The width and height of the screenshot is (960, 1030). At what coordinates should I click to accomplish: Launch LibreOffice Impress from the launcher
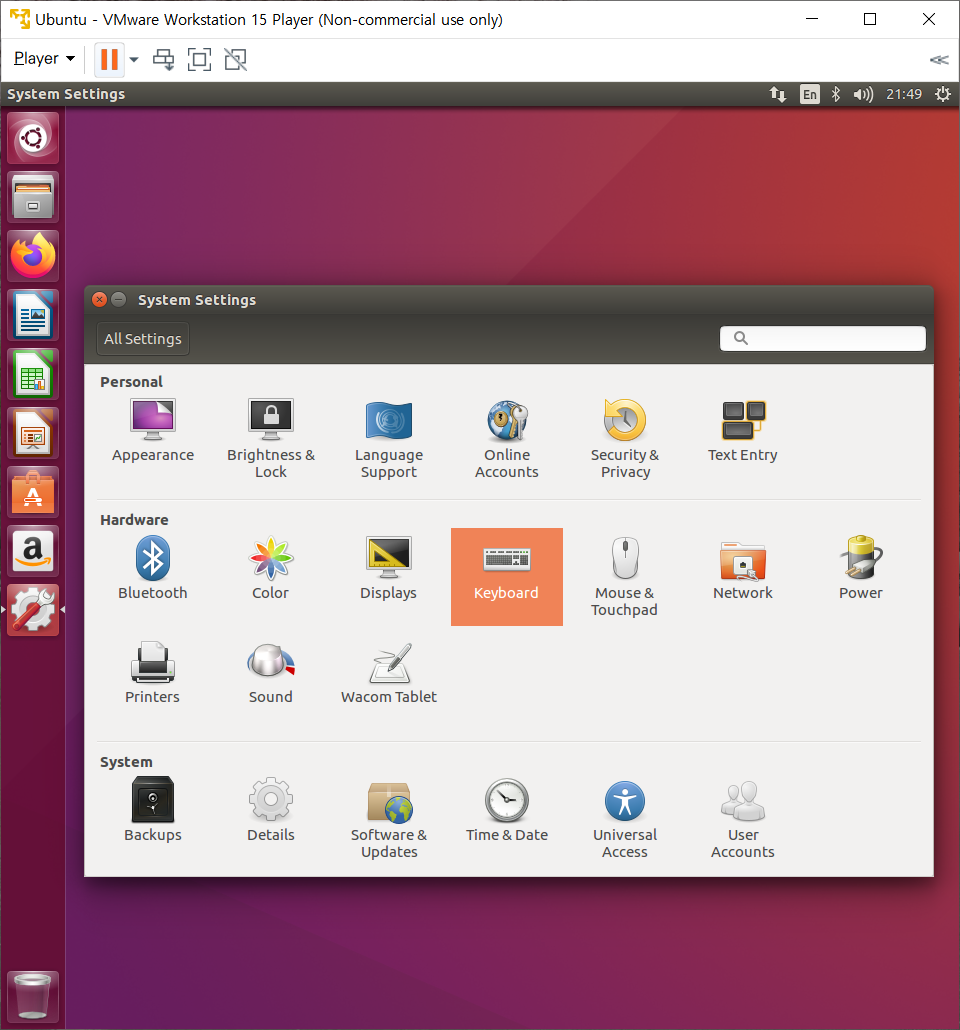[x=33, y=434]
